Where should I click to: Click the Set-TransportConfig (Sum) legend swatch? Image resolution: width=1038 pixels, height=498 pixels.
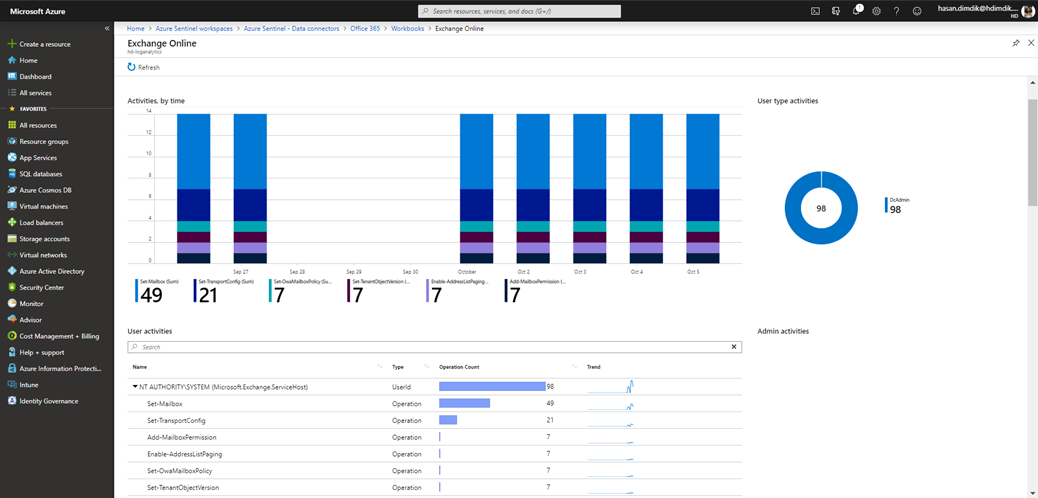195,291
